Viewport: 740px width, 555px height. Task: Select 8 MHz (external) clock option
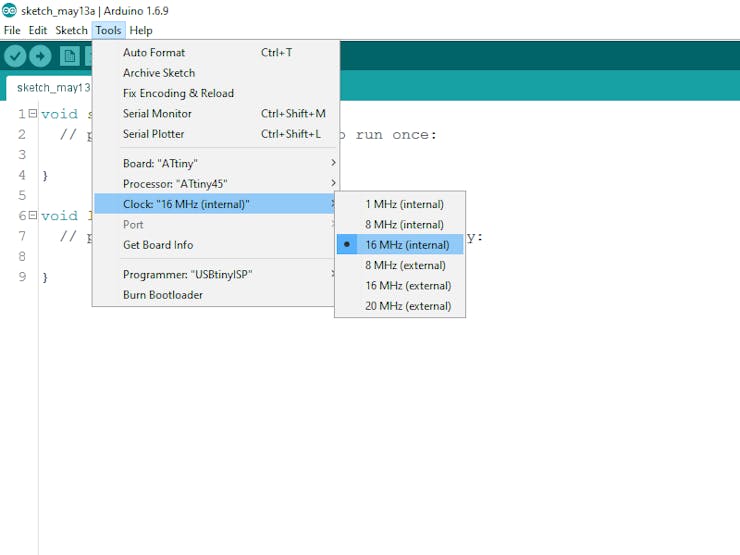400,265
